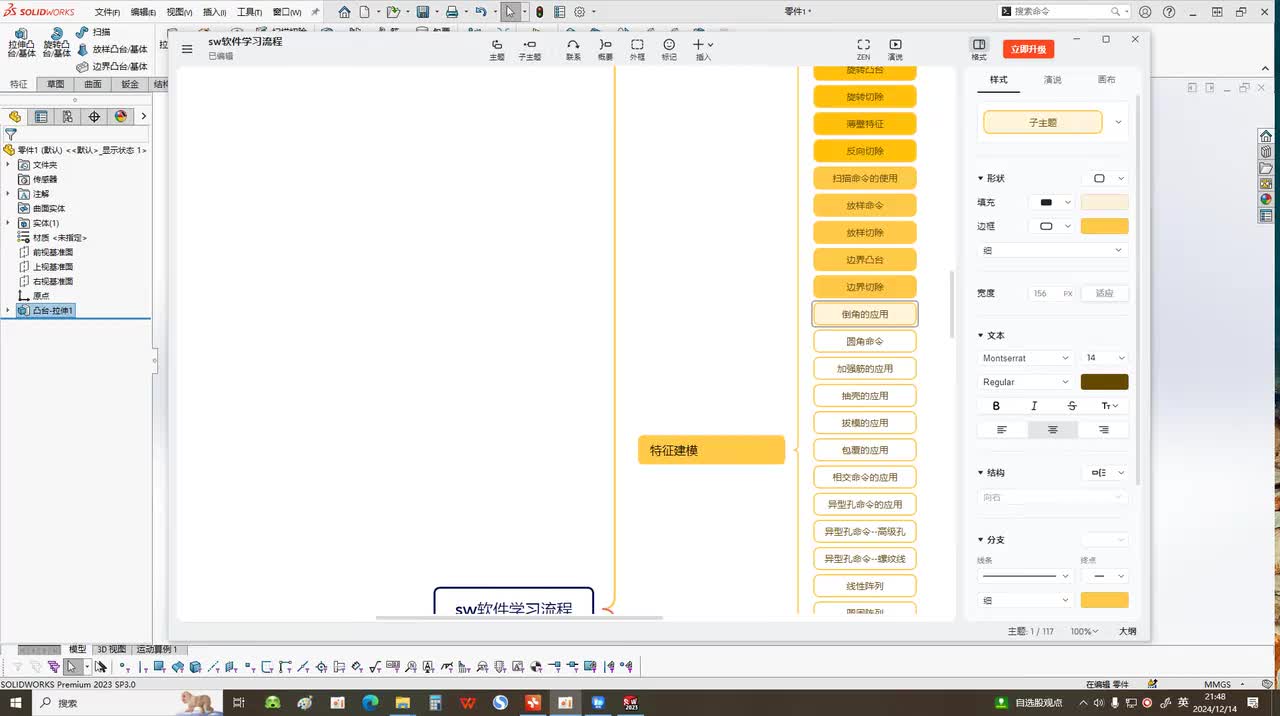
Task: Click the SolidWorks home icon
Action: pos(344,12)
